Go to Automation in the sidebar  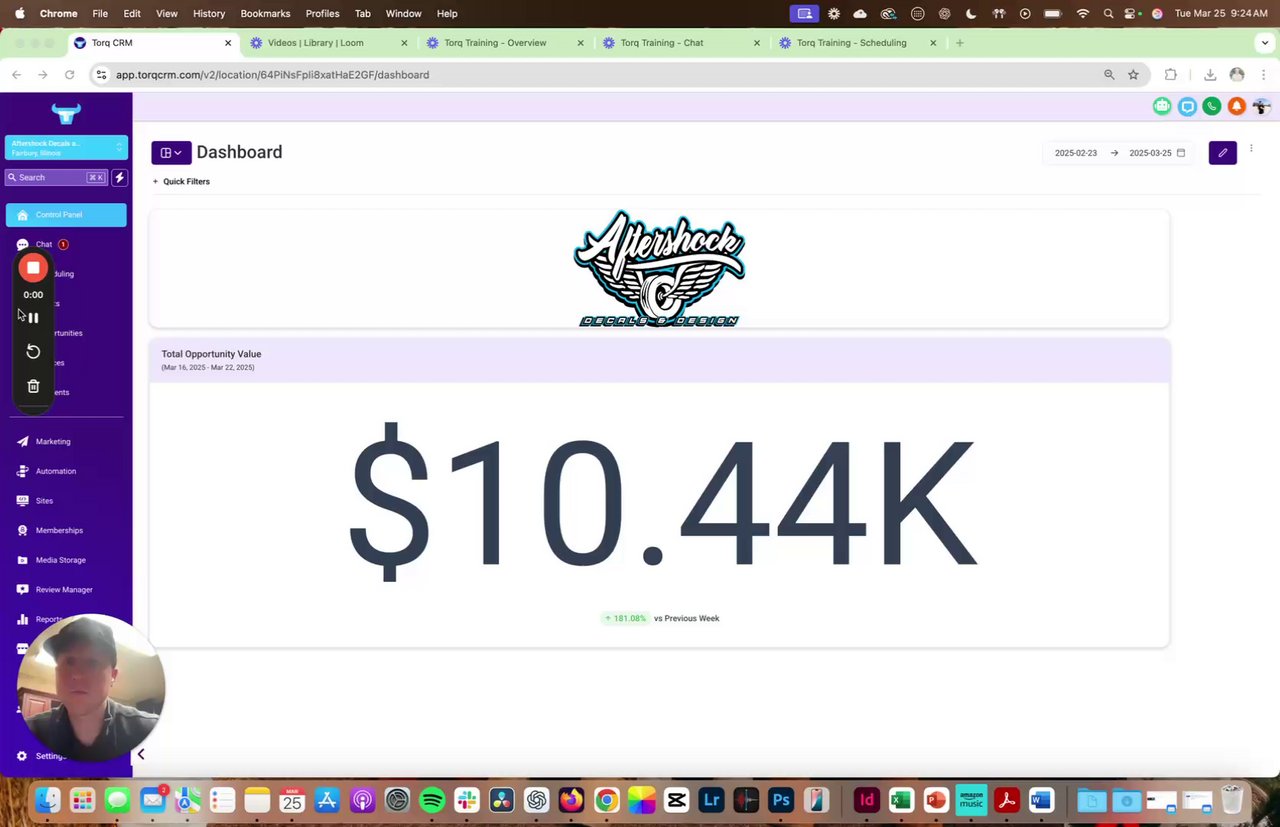click(x=56, y=471)
